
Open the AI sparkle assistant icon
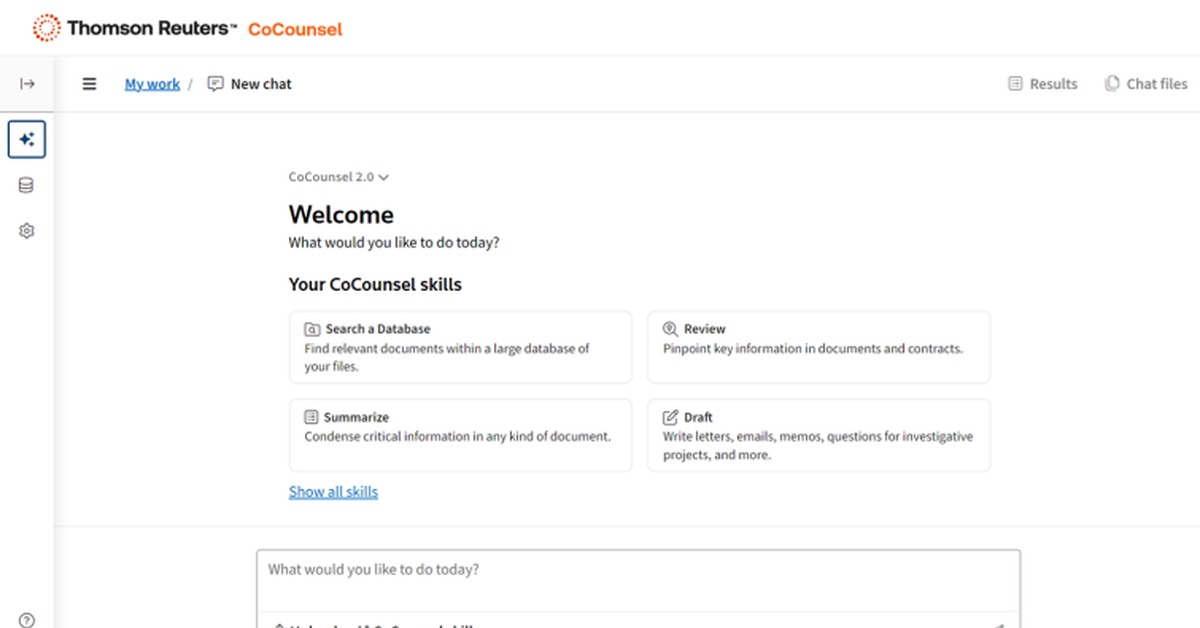tap(27, 140)
